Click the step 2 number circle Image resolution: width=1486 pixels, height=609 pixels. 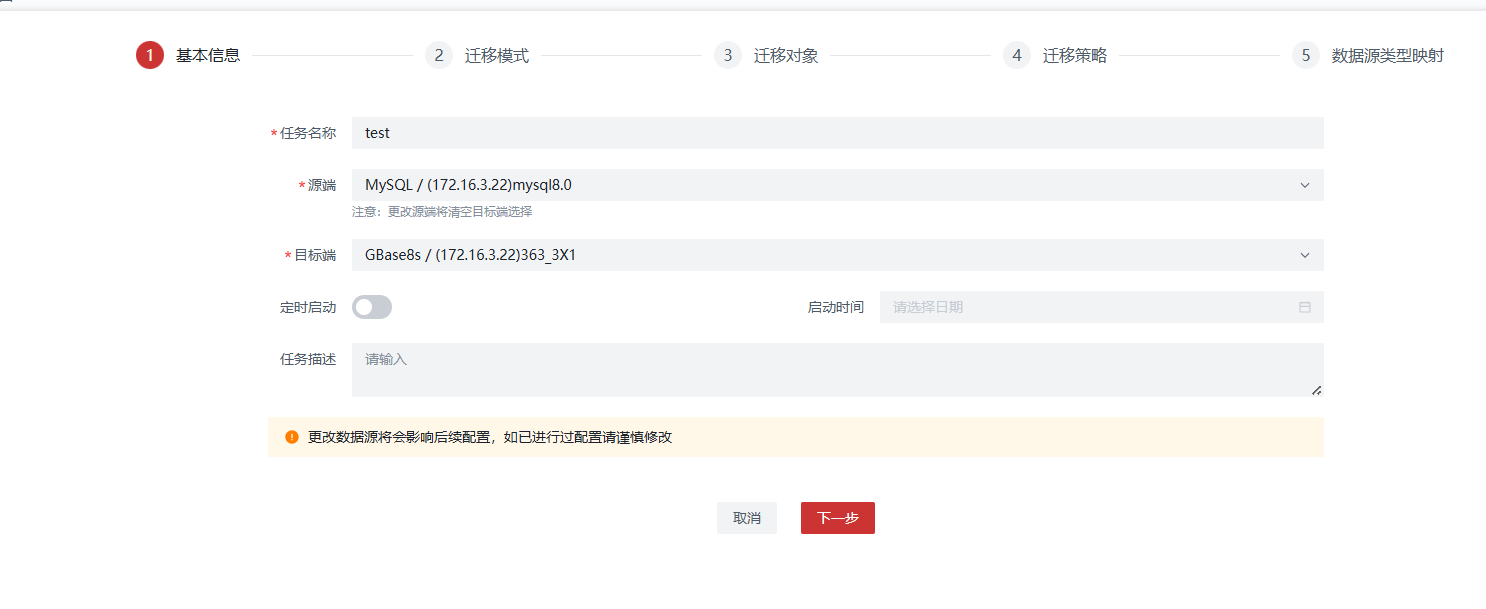click(439, 55)
